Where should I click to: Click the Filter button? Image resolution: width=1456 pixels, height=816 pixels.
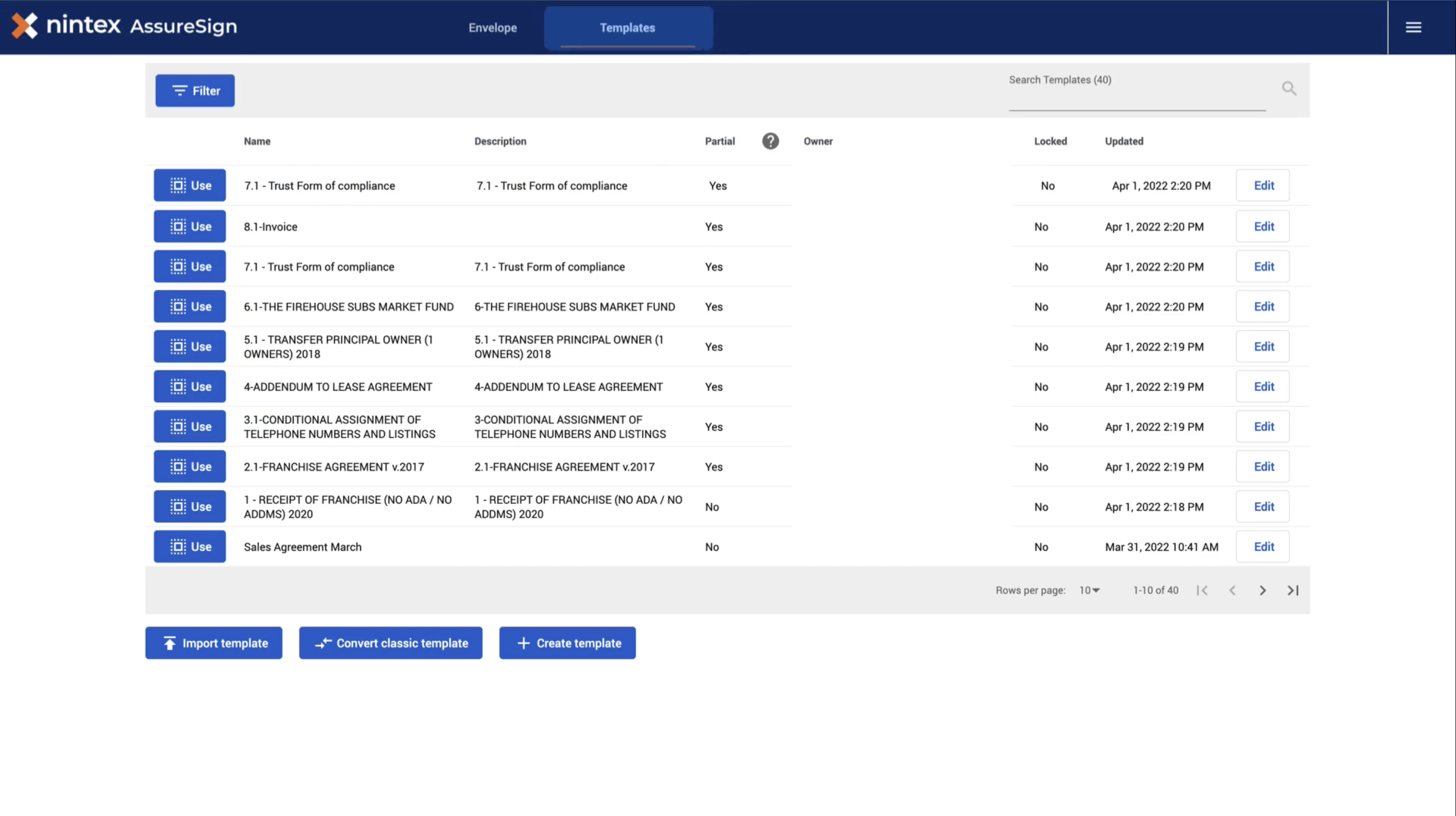(x=195, y=91)
